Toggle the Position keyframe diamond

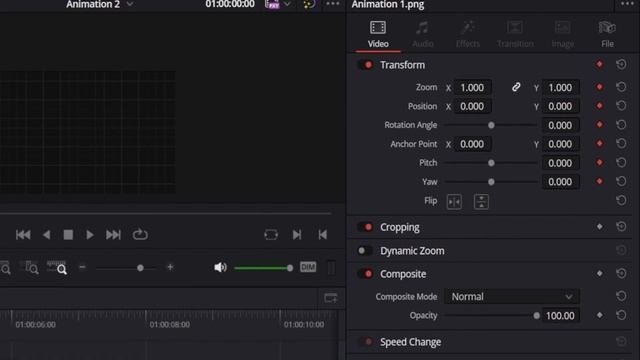coord(600,106)
